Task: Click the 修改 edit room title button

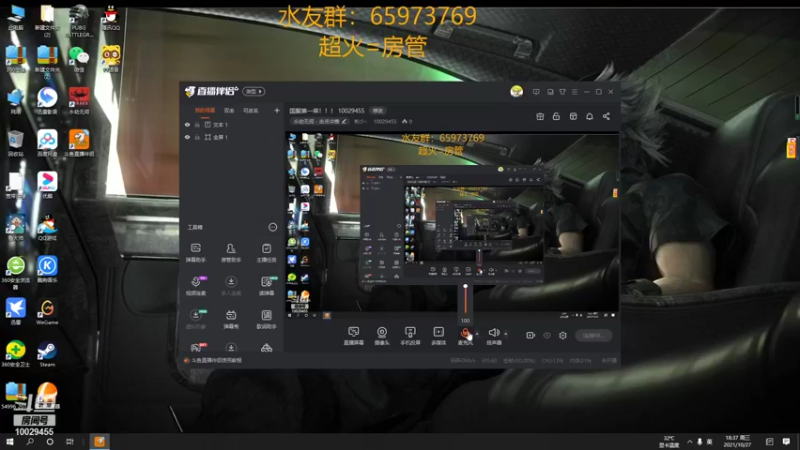Action: coord(378,110)
